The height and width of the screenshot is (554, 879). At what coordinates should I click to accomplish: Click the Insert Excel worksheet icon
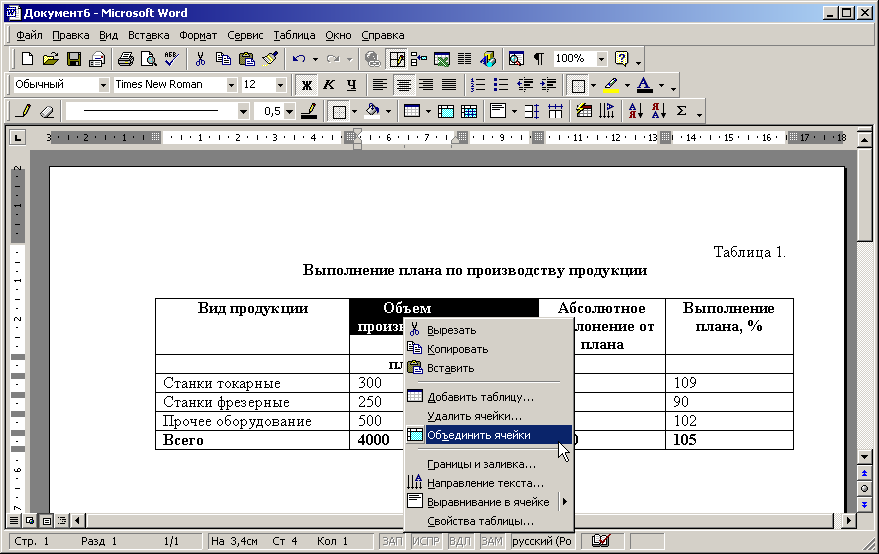(442, 59)
